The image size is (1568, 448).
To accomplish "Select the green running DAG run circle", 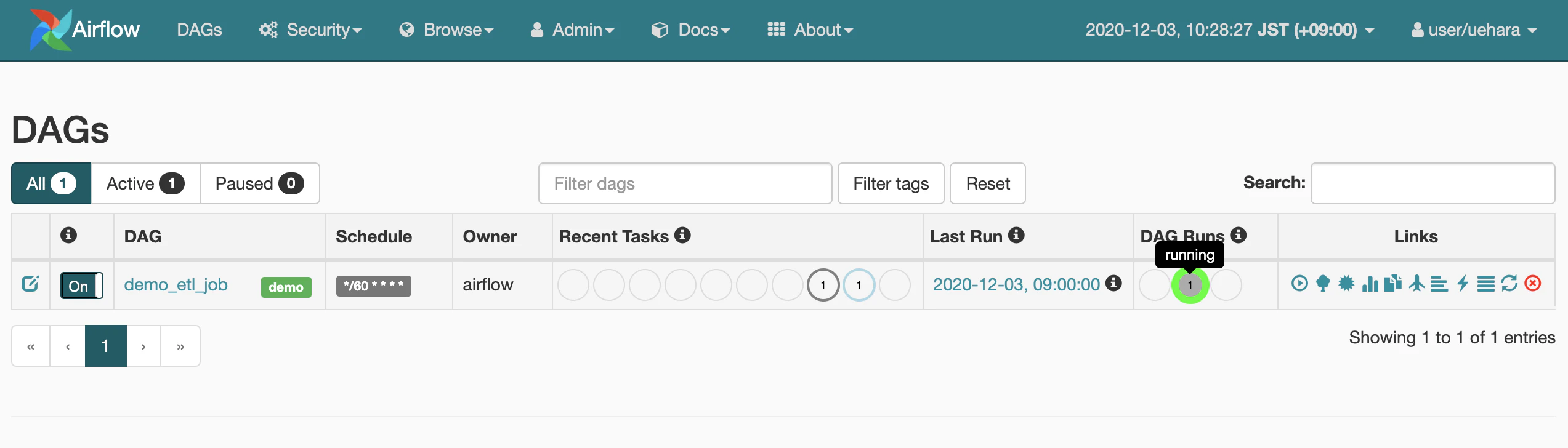I will (1190, 285).
